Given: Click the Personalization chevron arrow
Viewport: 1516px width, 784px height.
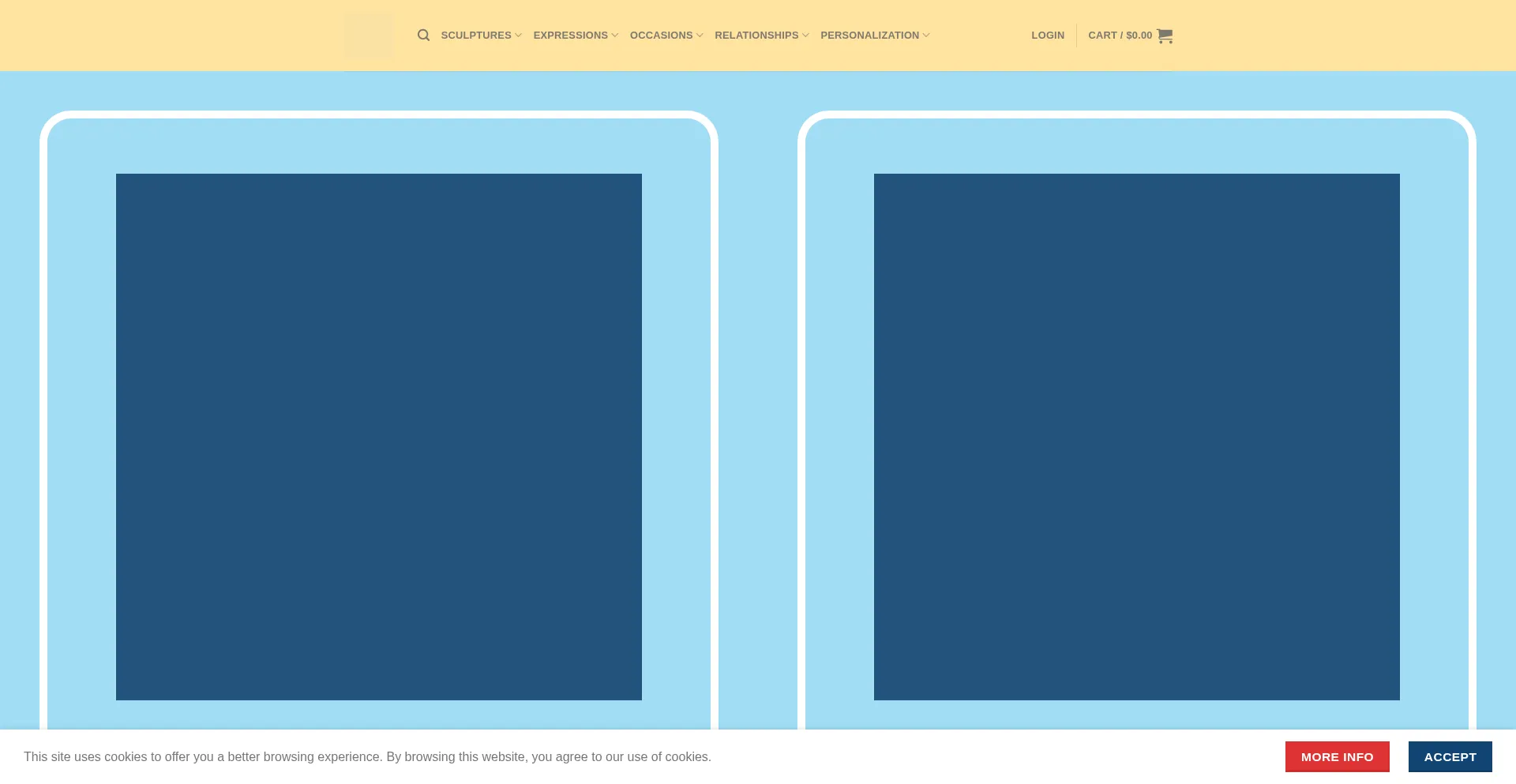Looking at the screenshot, I should 926,36.
